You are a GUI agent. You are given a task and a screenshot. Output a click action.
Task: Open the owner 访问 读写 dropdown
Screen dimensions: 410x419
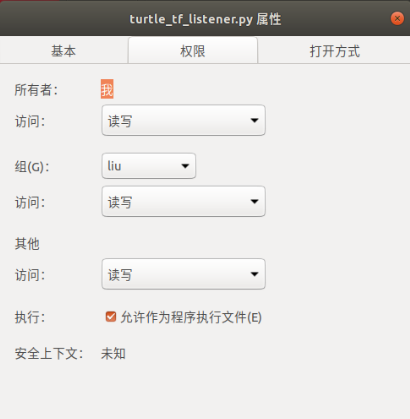tap(184, 120)
